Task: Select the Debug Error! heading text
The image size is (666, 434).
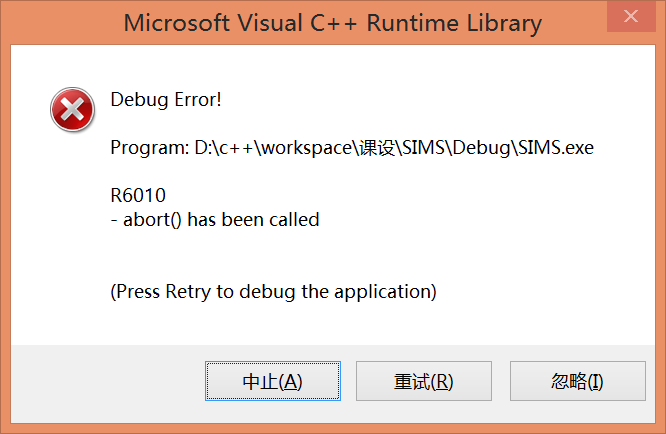Action: pyautogui.click(x=166, y=100)
